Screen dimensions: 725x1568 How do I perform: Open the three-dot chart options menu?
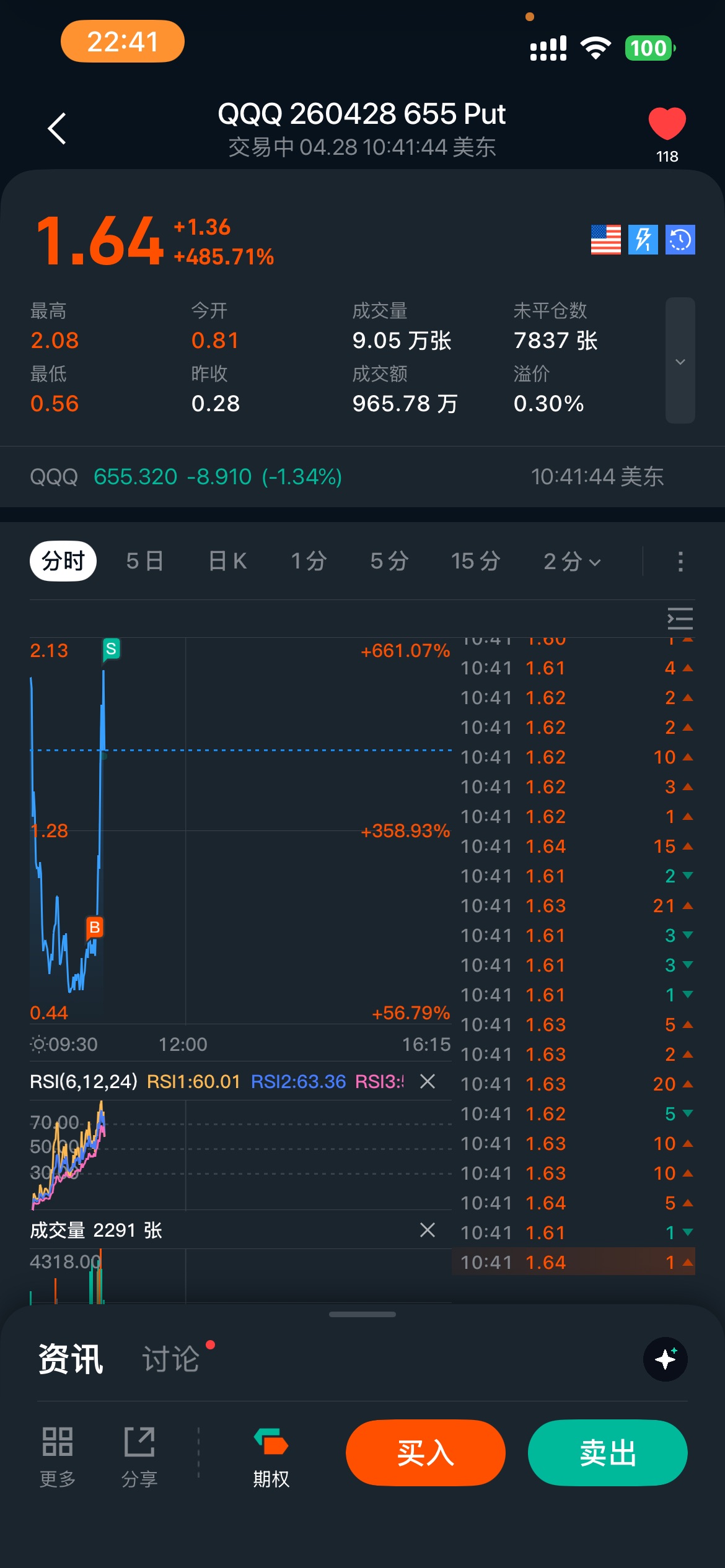(680, 561)
